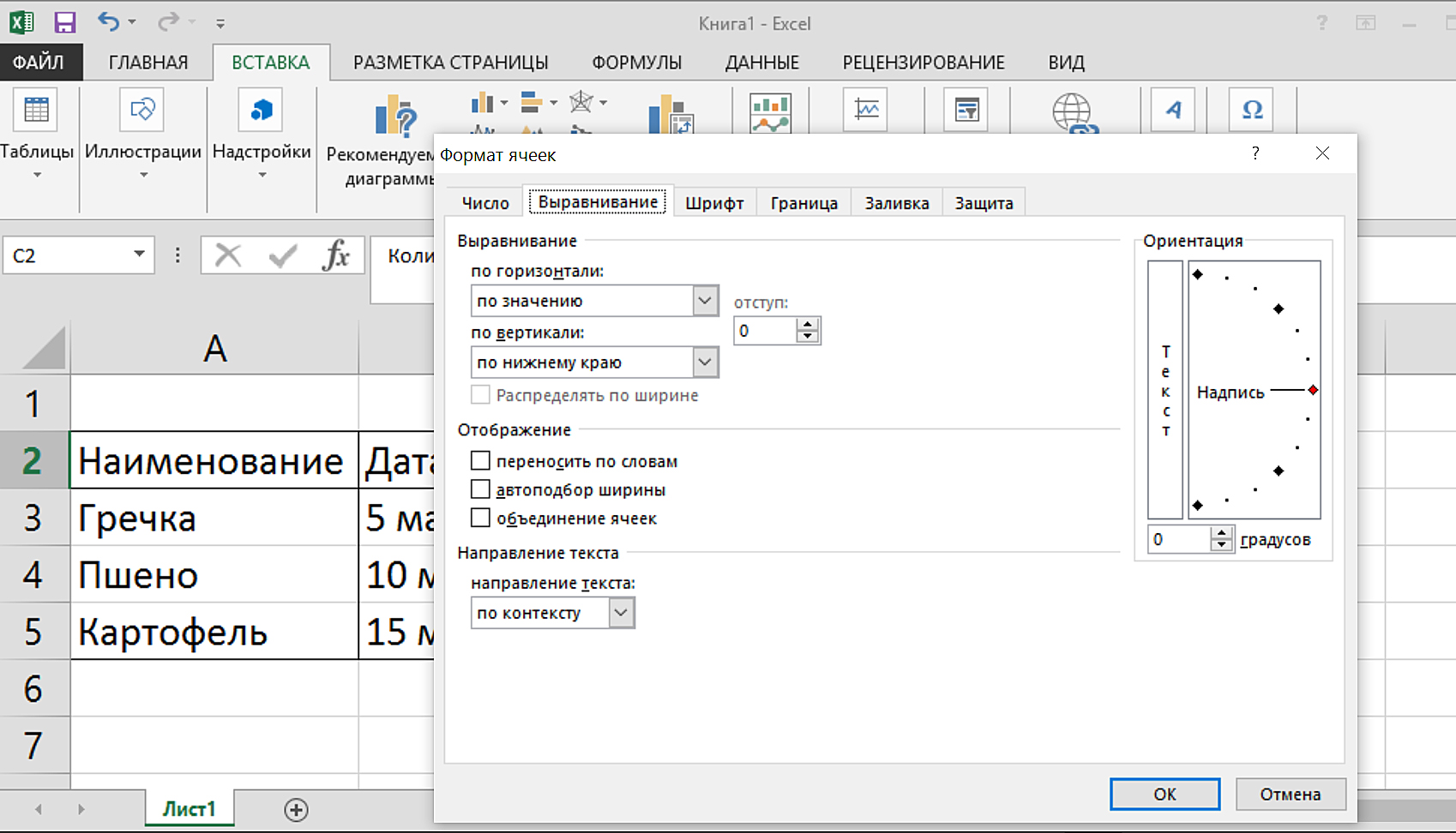This screenshot has height=833, width=1456.
Task: Switch to the Граница tab
Action: click(803, 203)
